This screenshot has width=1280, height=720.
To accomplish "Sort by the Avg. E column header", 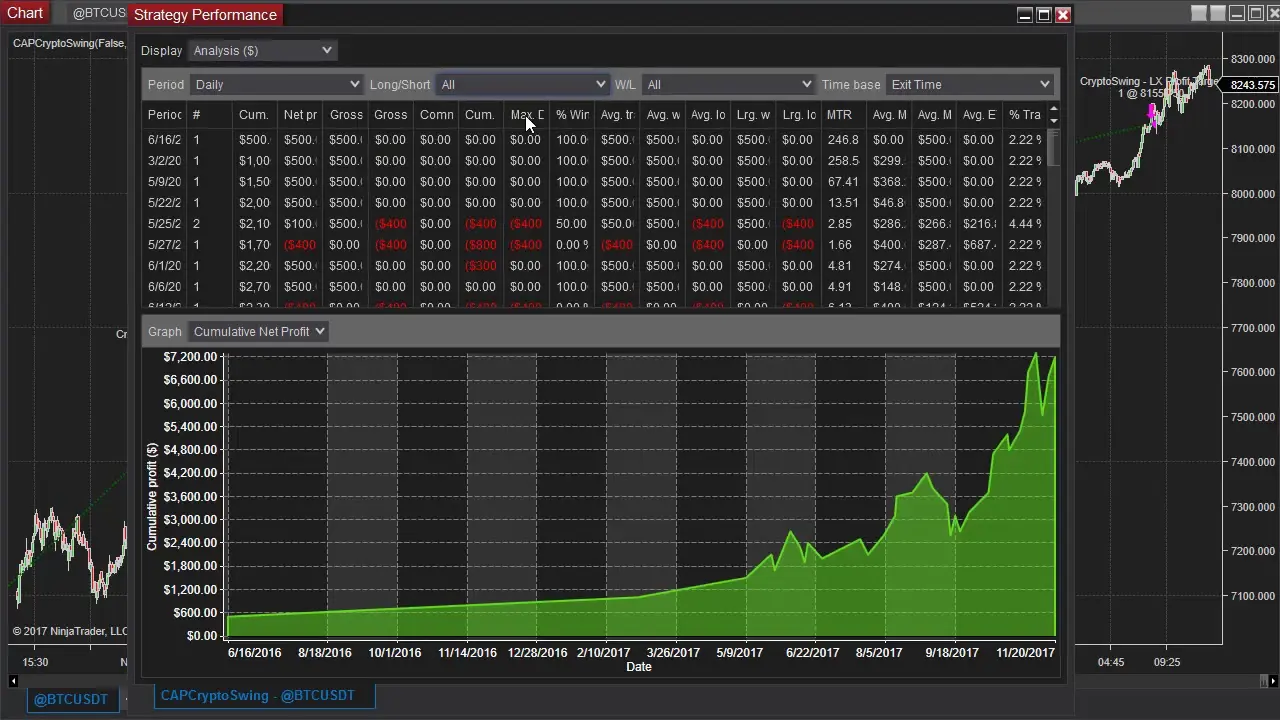I will [979, 115].
